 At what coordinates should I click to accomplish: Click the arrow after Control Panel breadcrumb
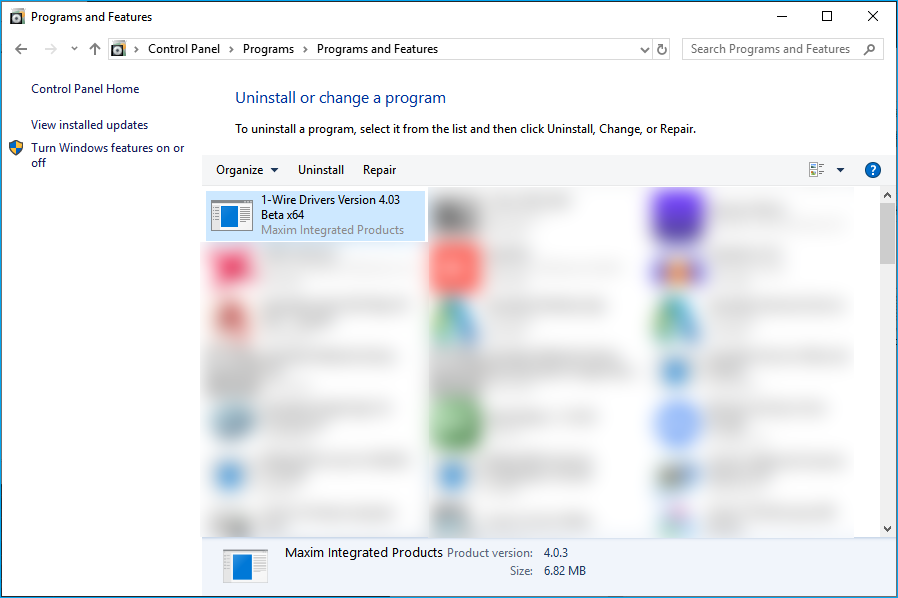pyautogui.click(x=231, y=50)
